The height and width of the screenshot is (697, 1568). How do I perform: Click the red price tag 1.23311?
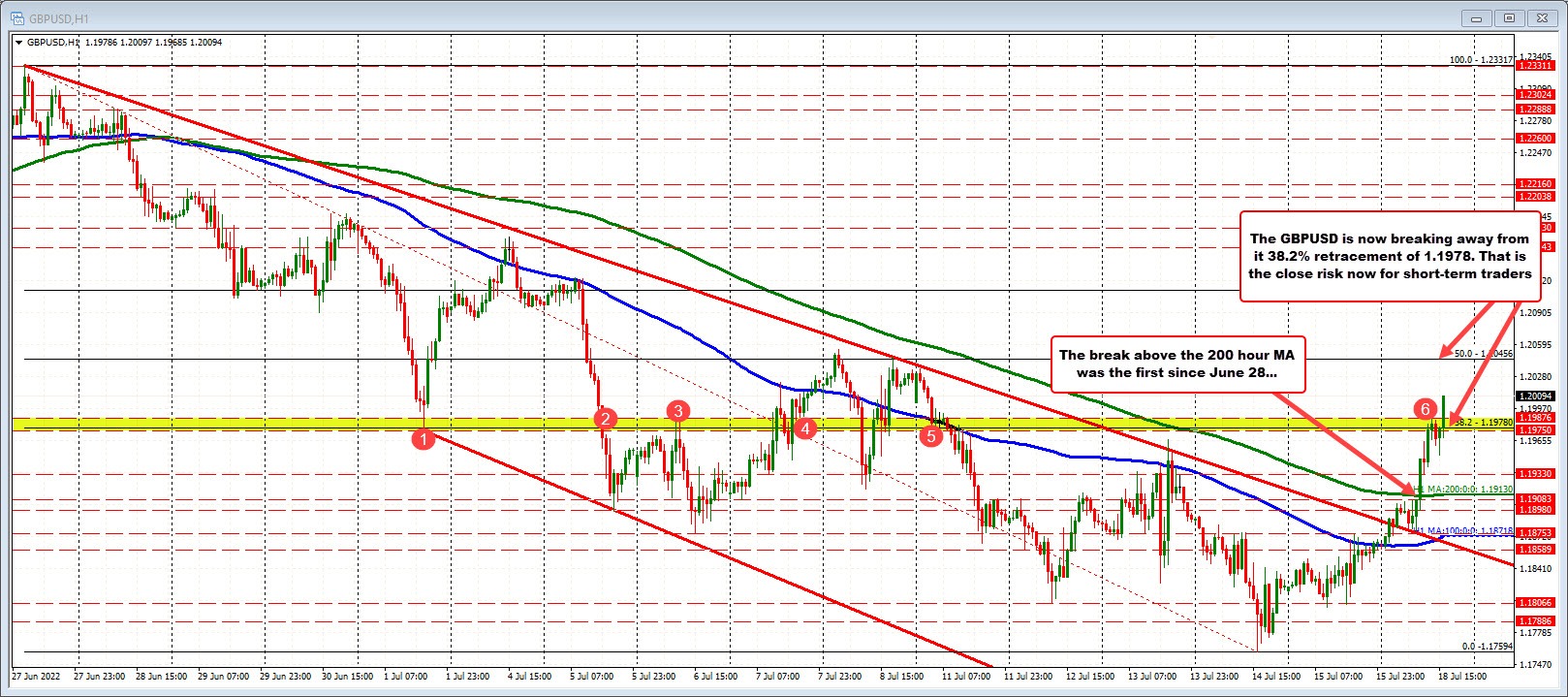click(x=1535, y=66)
